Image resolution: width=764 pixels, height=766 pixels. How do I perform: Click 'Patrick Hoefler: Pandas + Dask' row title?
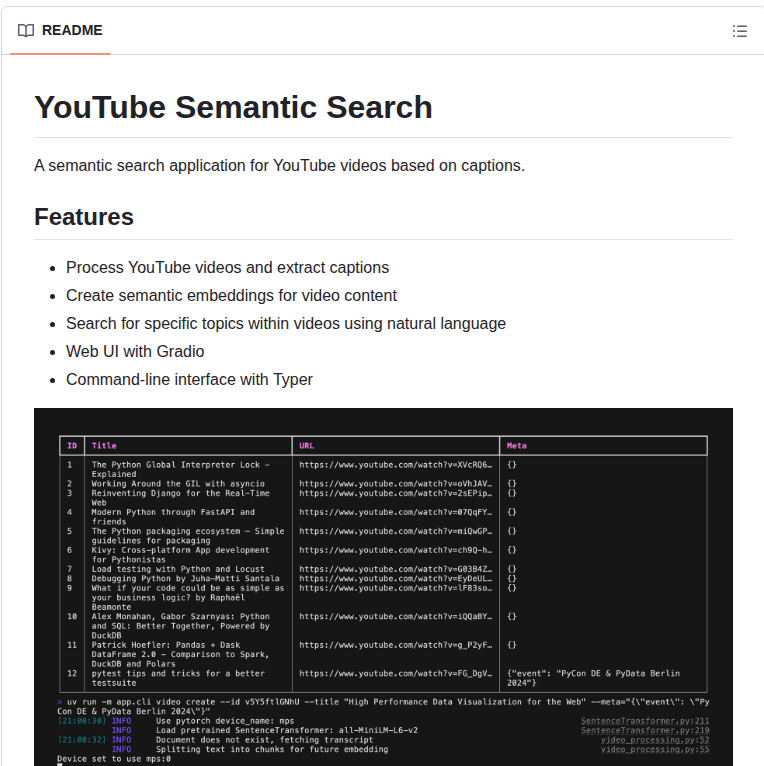[x=180, y=654]
